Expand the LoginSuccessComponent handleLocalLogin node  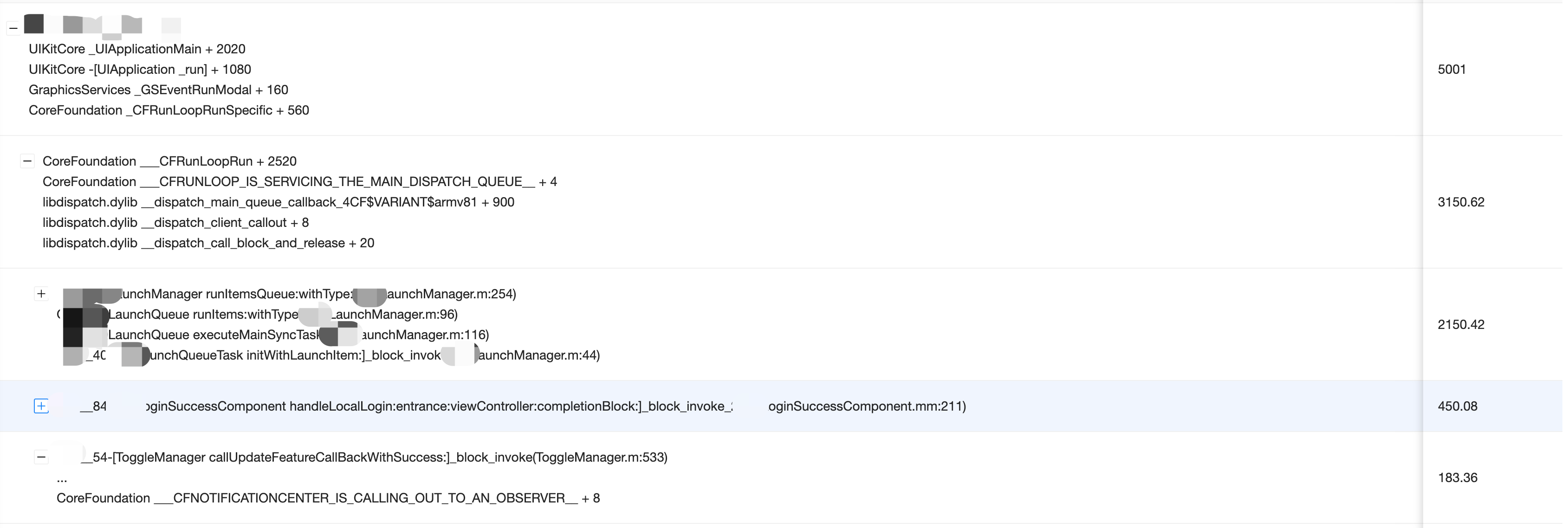pyautogui.click(x=41, y=406)
